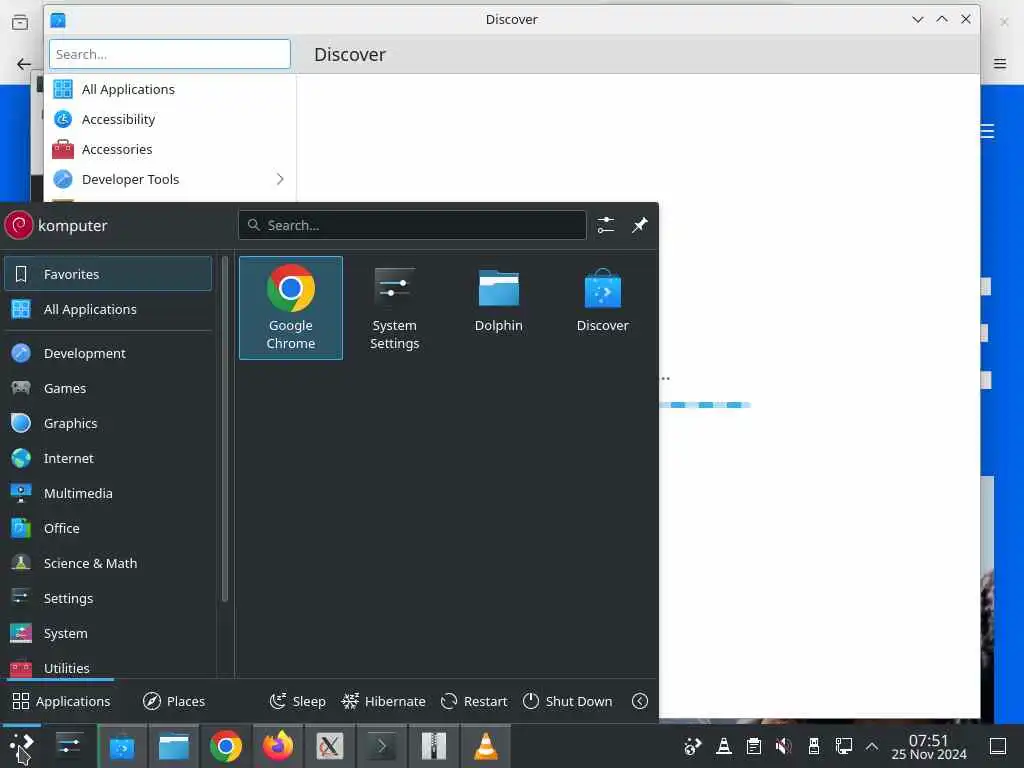The height and width of the screenshot is (768, 1024).
Task: Open the Utilities category in launcher
Action: pyautogui.click(x=108, y=666)
